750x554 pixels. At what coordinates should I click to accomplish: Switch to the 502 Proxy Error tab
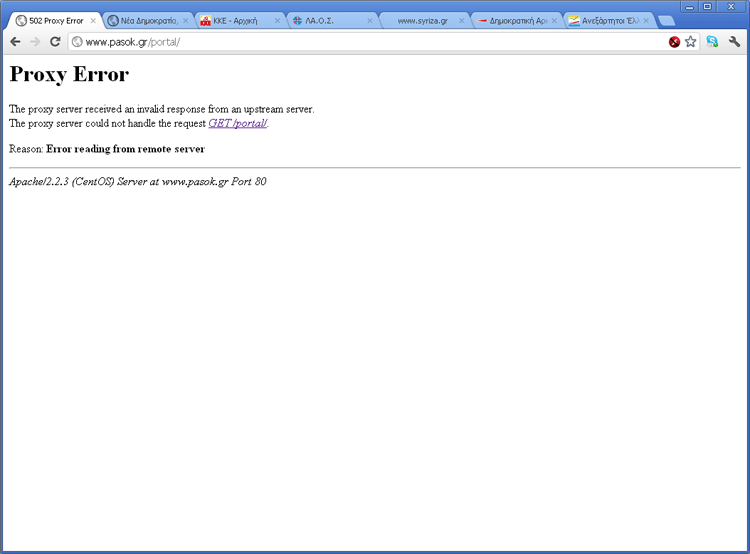click(x=54, y=21)
